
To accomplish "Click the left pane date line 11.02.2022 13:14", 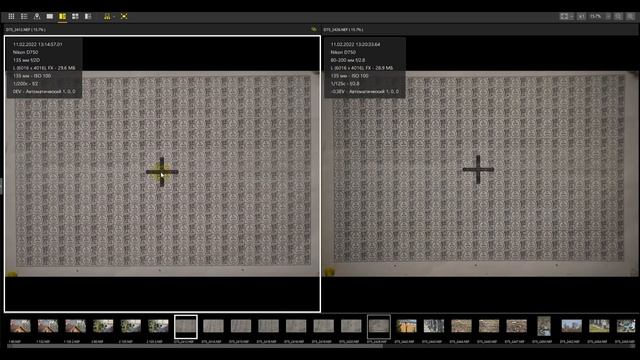I will [38, 44].
